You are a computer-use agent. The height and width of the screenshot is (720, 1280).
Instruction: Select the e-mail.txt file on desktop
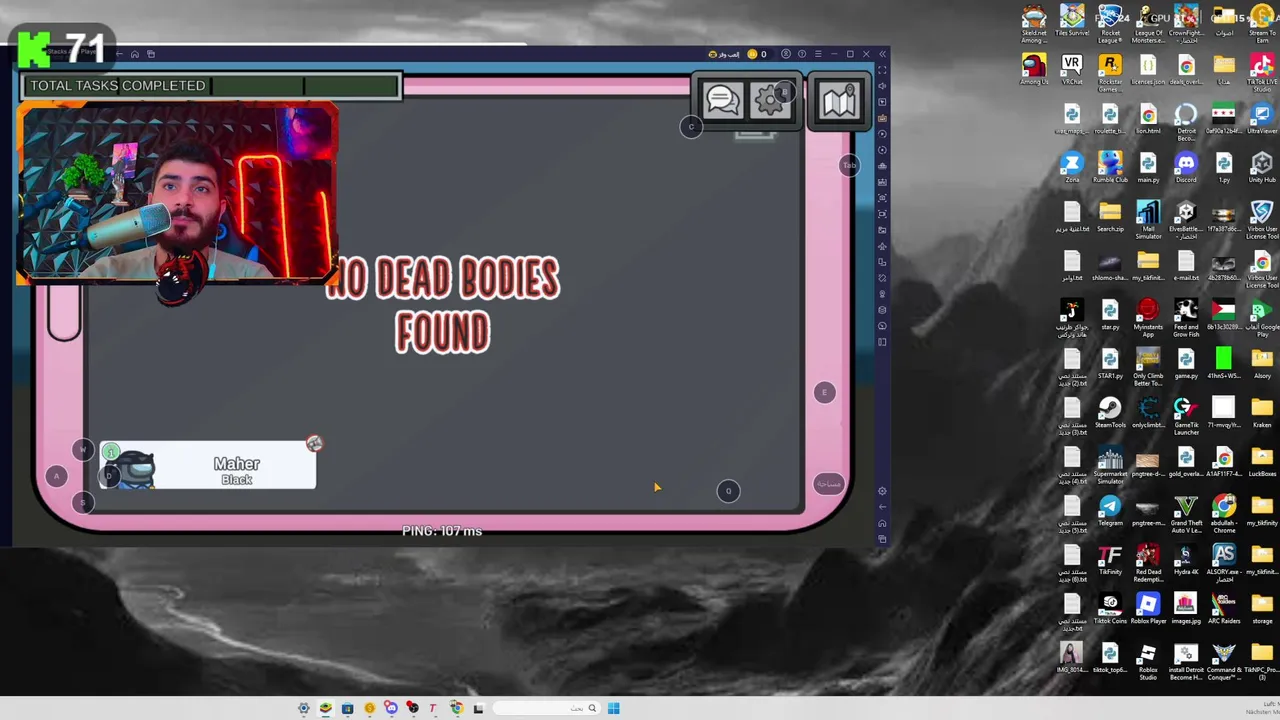pyautogui.click(x=1186, y=266)
